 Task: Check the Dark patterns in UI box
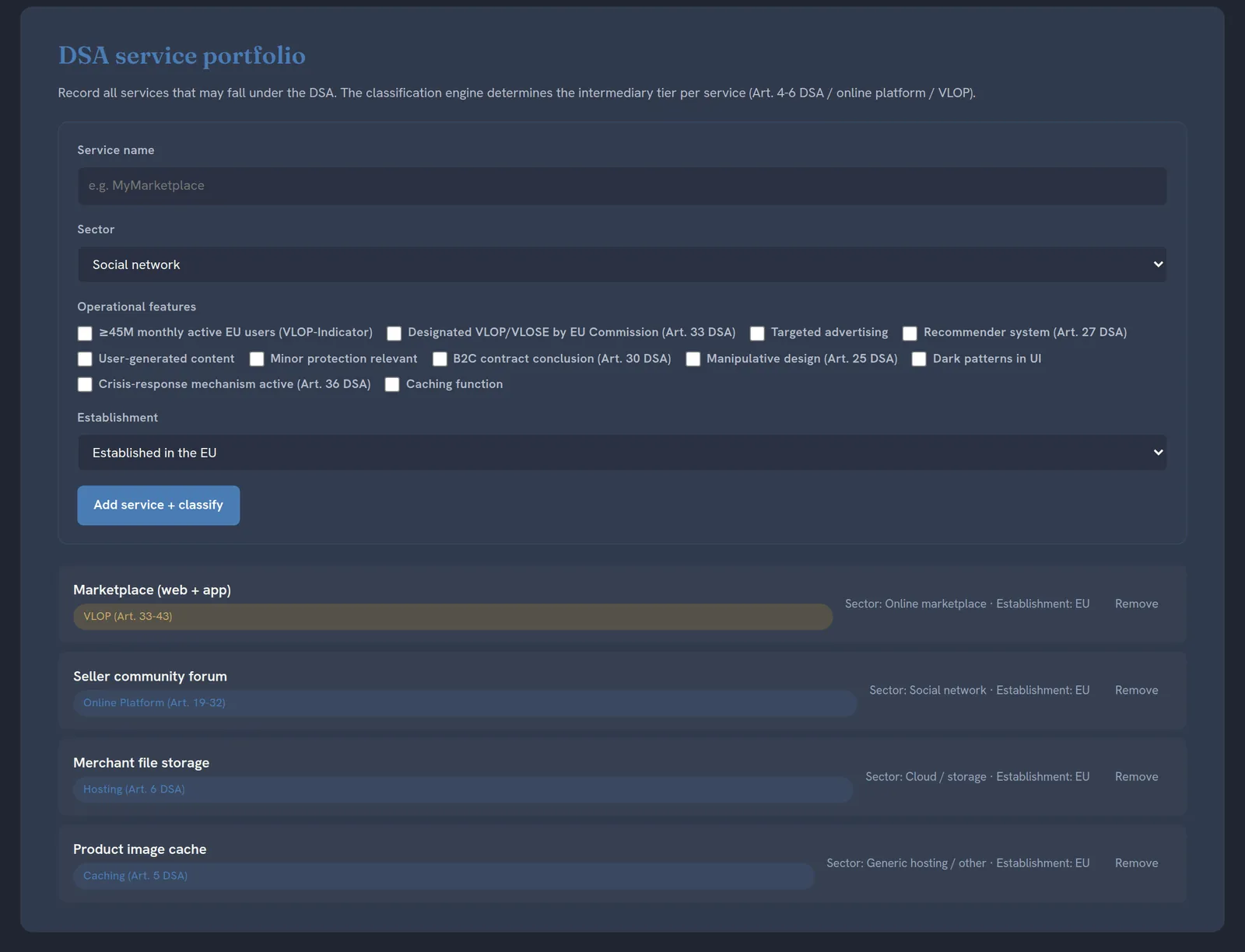919,359
